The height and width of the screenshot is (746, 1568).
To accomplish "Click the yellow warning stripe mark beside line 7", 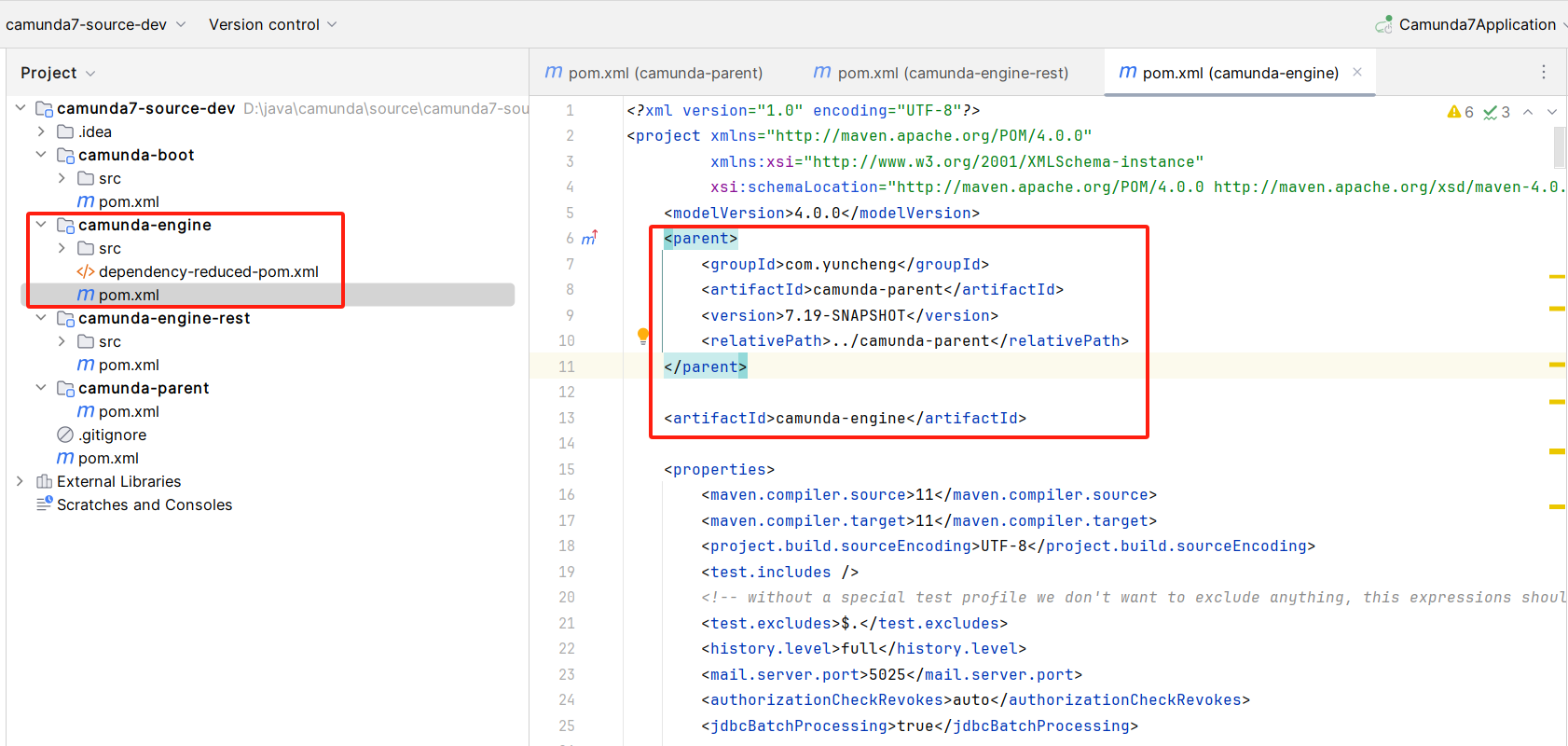I will [x=1557, y=277].
